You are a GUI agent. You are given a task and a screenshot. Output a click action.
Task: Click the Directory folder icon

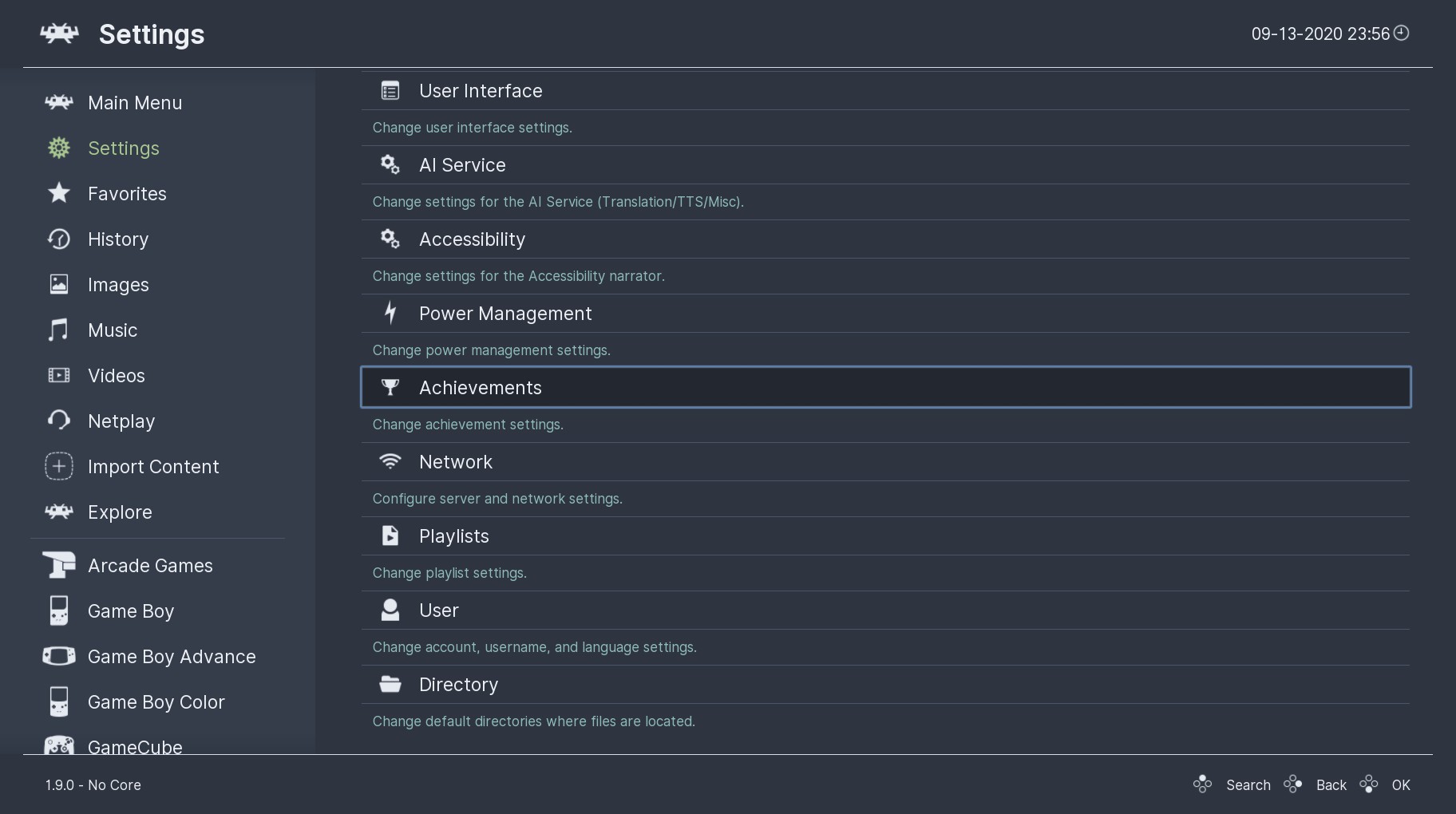click(390, 684)
